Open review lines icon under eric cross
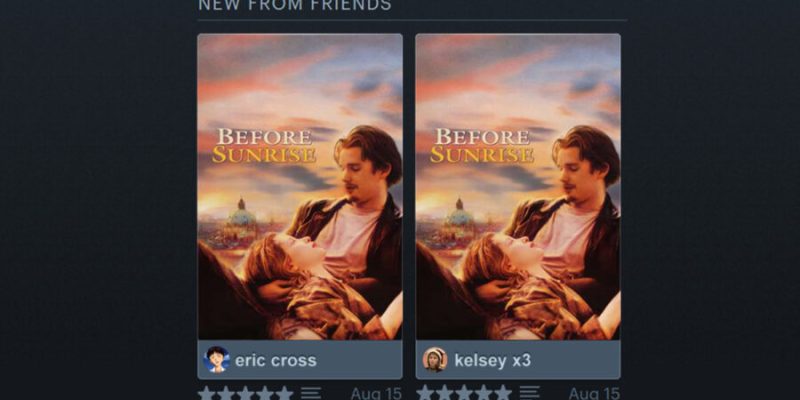This screenshot has height=400, width=800. pos(311,393)
